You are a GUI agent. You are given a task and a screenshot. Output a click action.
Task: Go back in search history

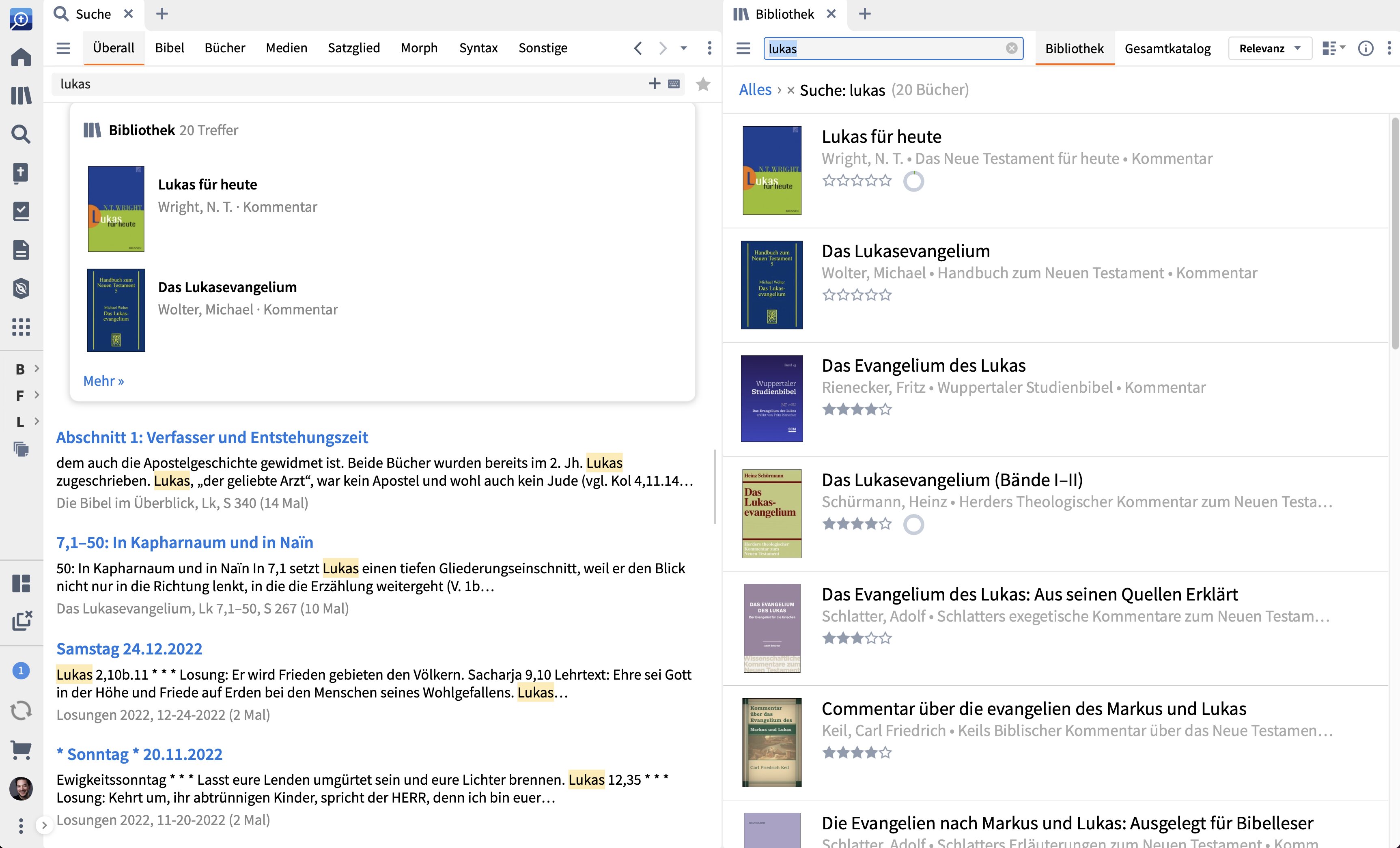pyautogui.click(x=638, y=48)
